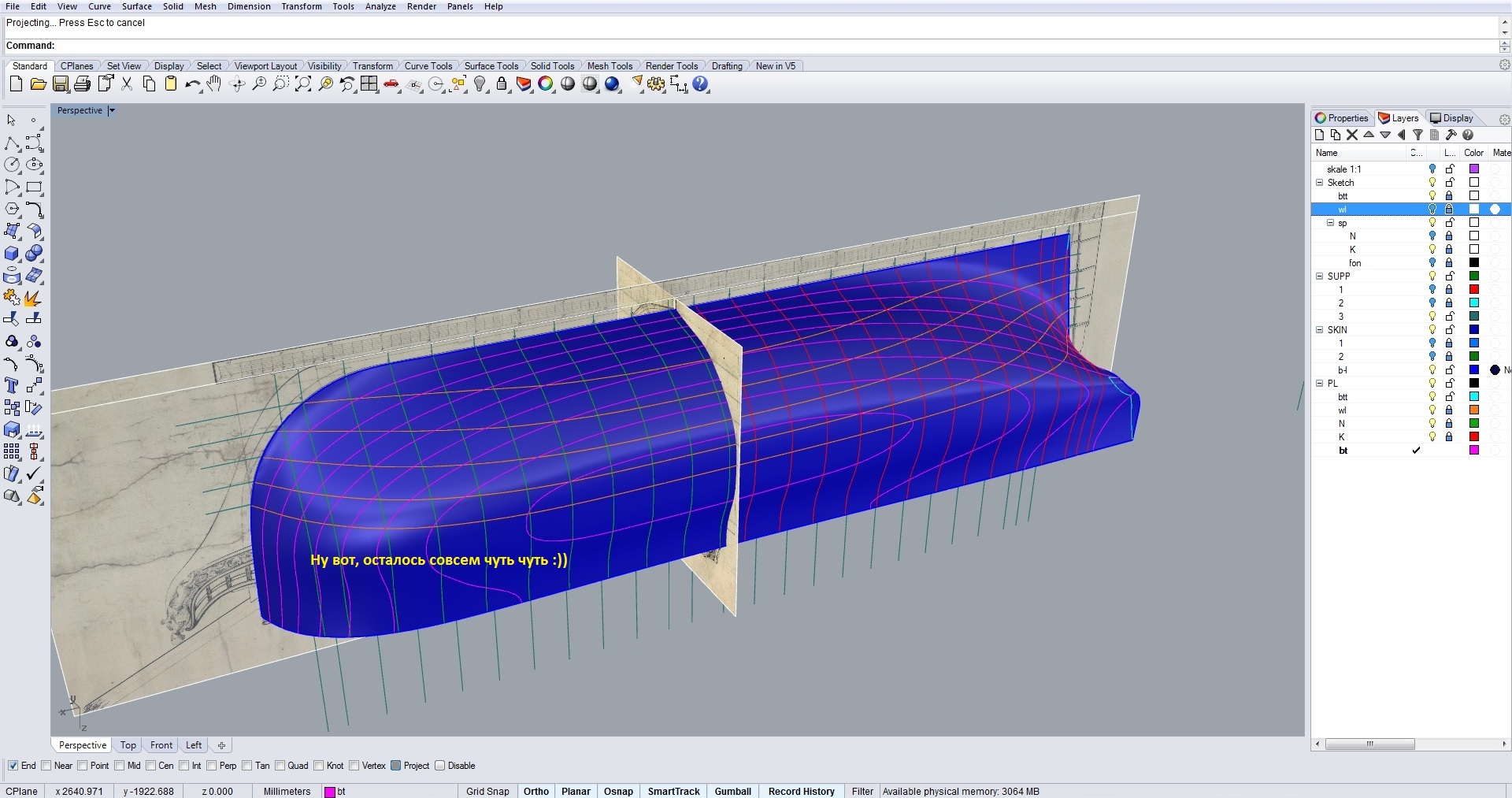Switch to the Curve Tools toolbar tab
1512x798 pixels.
428,66
